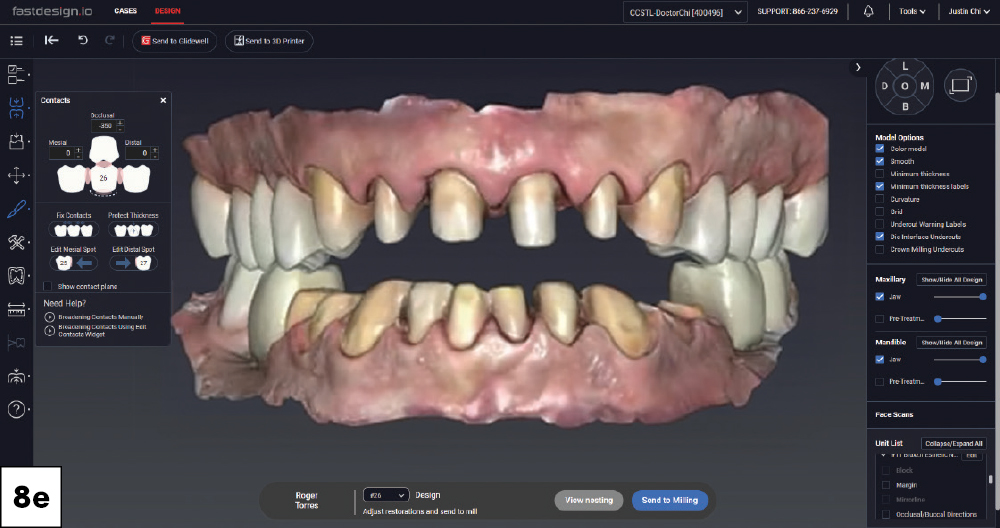Toggle Mandible Jaw visibility checkbox
Viewport: 1000px width, 528px height.
pos(879,360)
